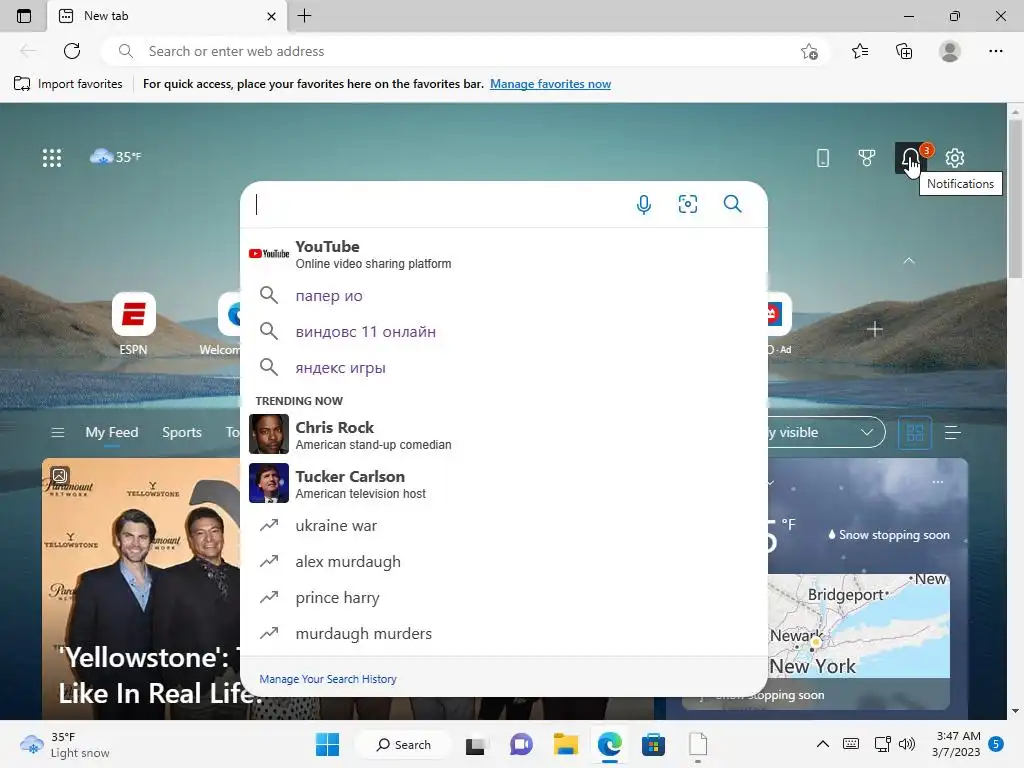
Task: Refresh the page with reload icon
Action: tap(72, 51)
